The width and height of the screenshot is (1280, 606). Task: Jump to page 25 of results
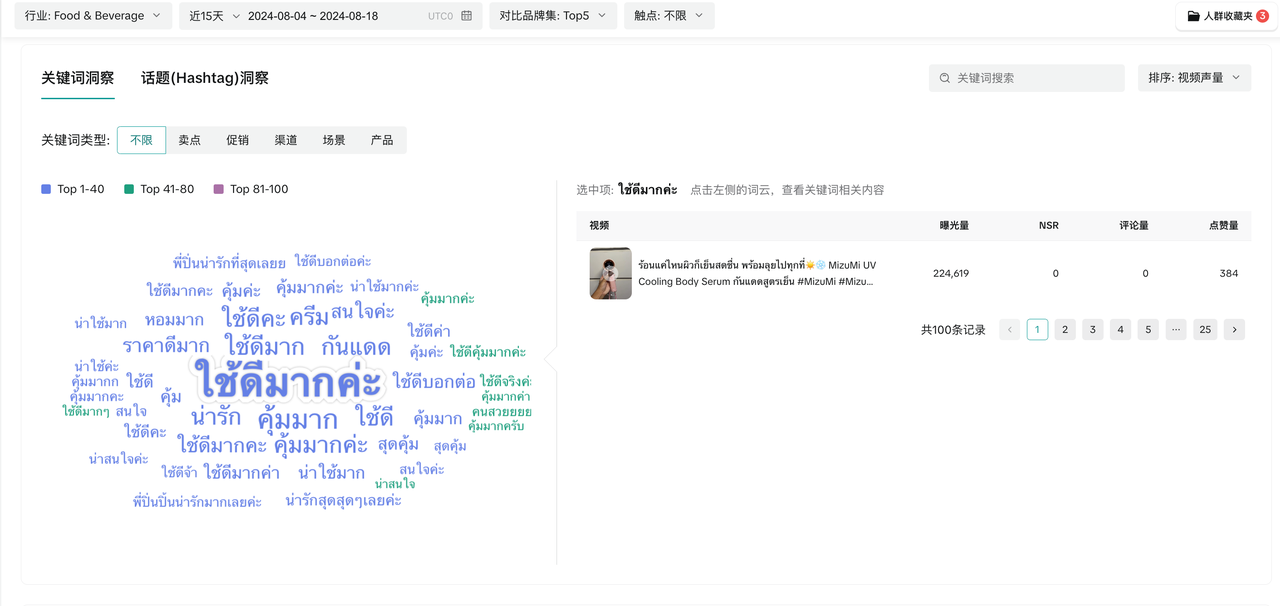(x=1205, y=329)
